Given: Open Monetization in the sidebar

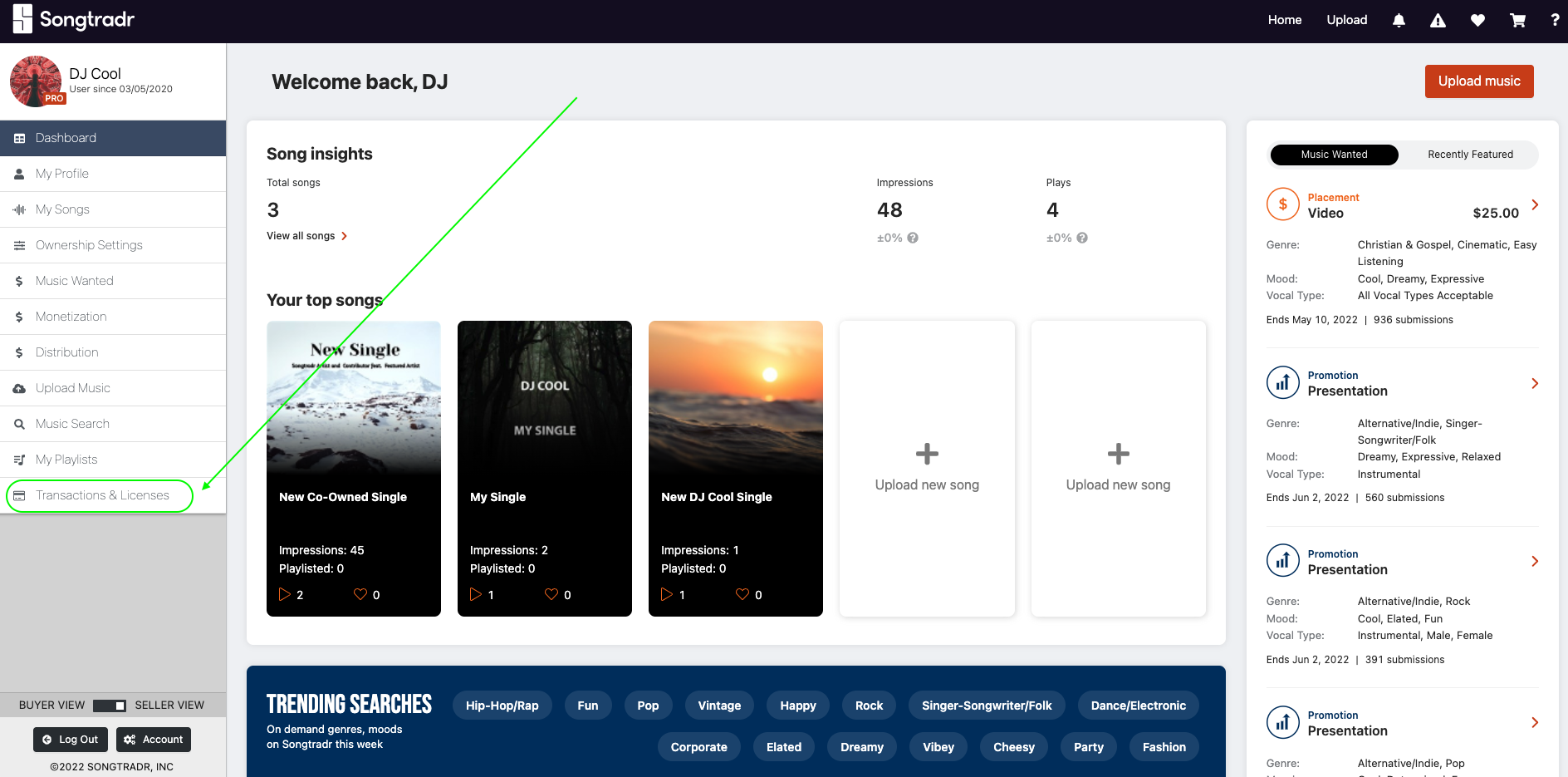Looking at the screenshot, I should (x=113, y=317).
